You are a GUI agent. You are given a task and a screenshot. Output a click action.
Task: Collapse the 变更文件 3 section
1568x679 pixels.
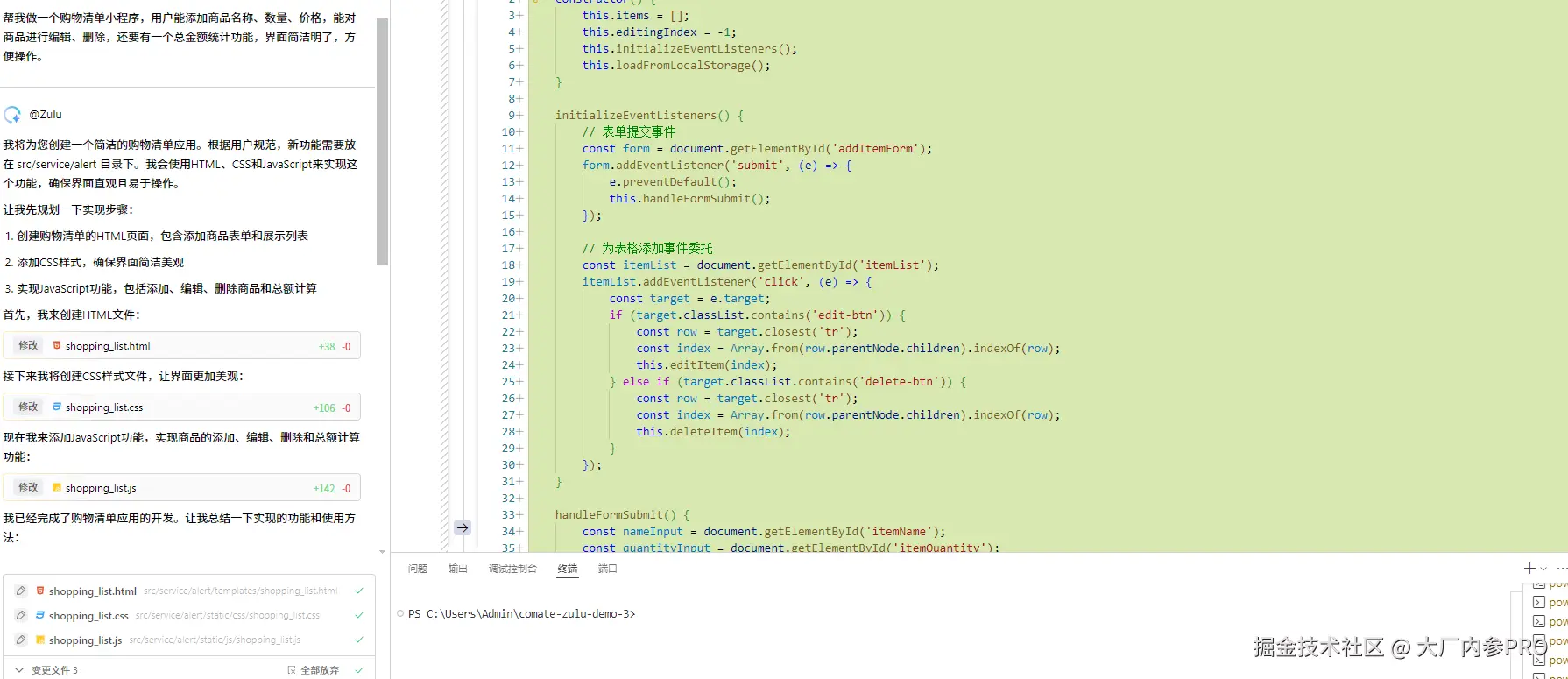coord(19,670)
